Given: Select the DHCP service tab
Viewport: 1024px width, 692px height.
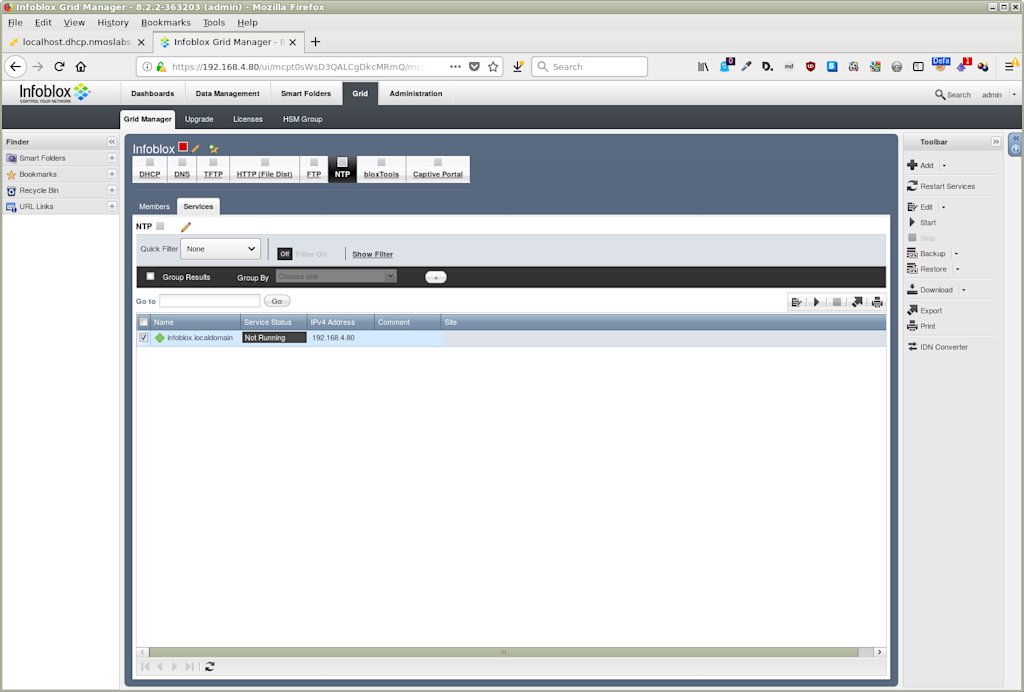Looking at the screenshot, I should pyautogui.click(x=150, y=168).
